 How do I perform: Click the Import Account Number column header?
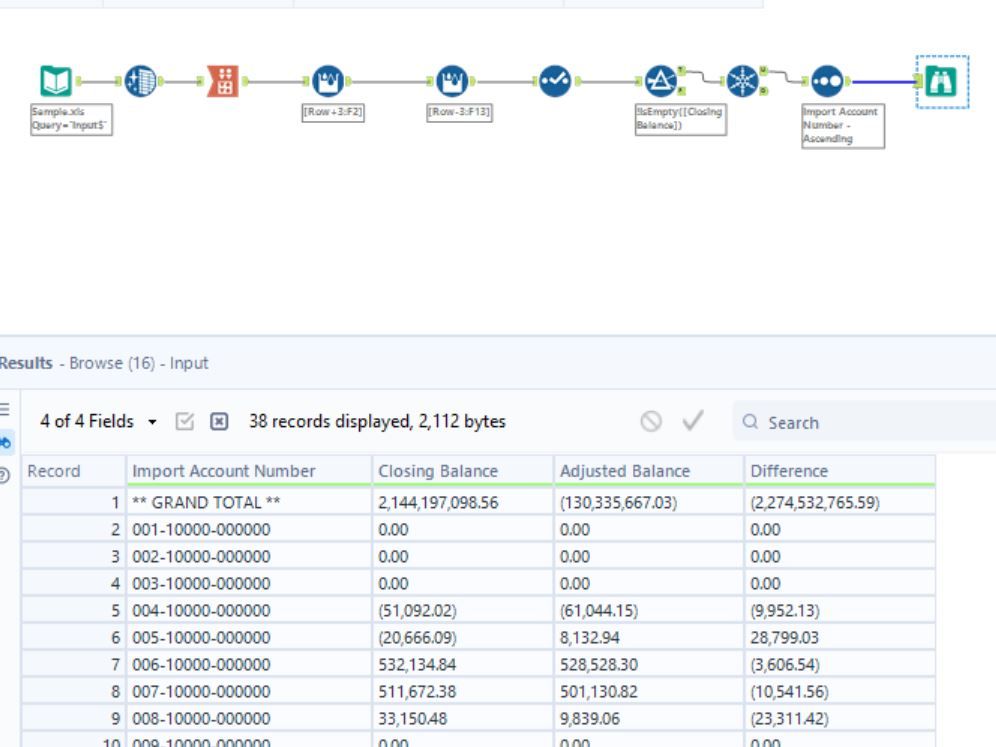coord(249,471)
